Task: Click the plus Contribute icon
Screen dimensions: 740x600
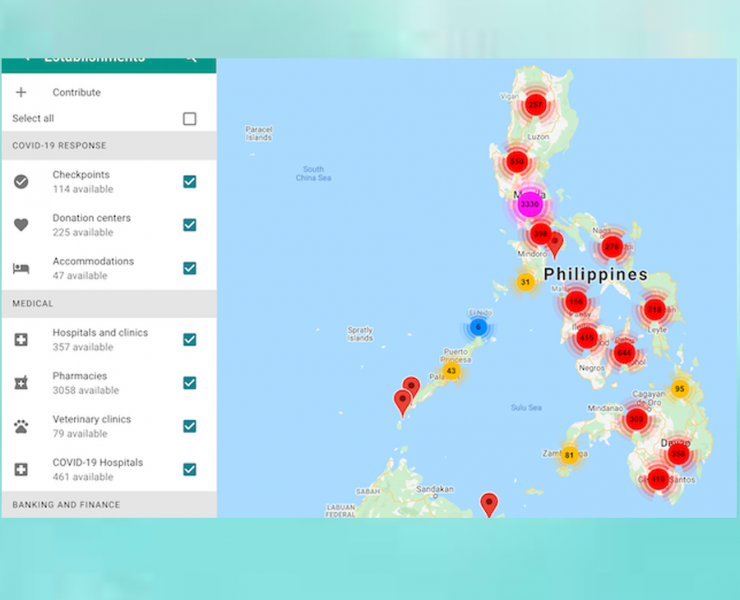Action: (x=21, y=92)
